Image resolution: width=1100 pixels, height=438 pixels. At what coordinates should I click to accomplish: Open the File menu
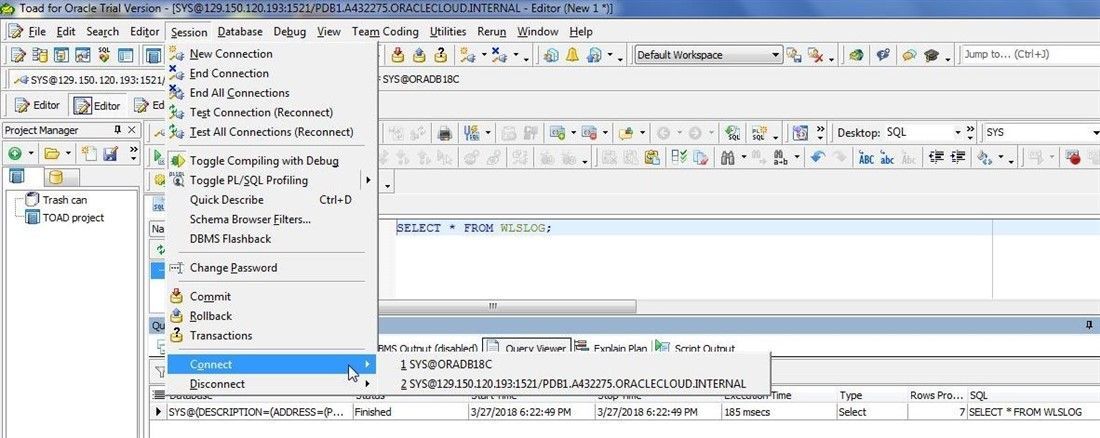pos(36,32)
